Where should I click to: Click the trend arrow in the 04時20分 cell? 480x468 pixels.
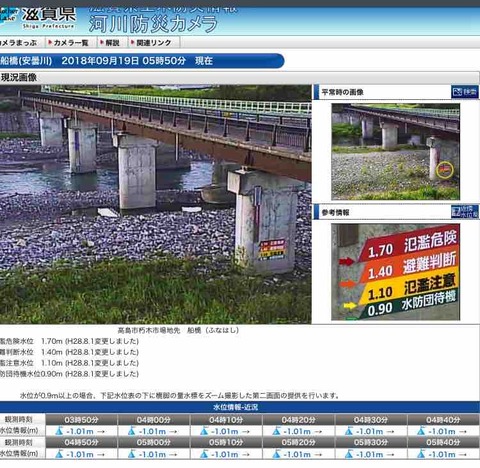point(318,431)
